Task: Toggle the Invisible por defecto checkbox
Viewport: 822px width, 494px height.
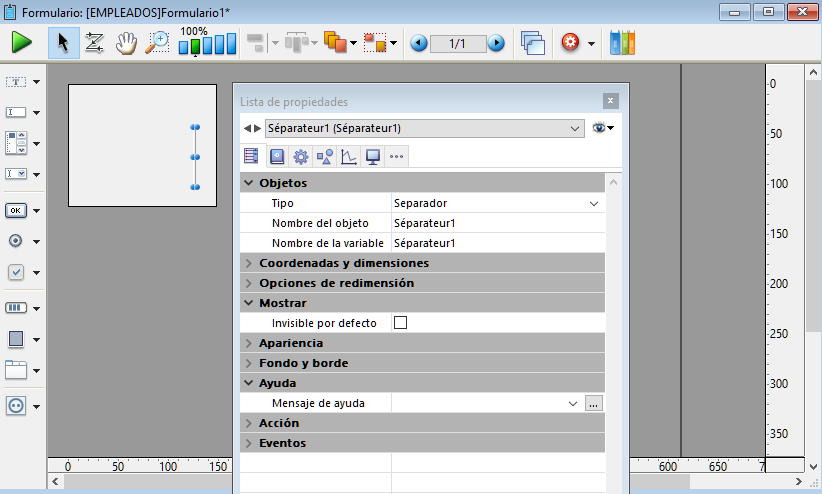Action: [401, 323]
